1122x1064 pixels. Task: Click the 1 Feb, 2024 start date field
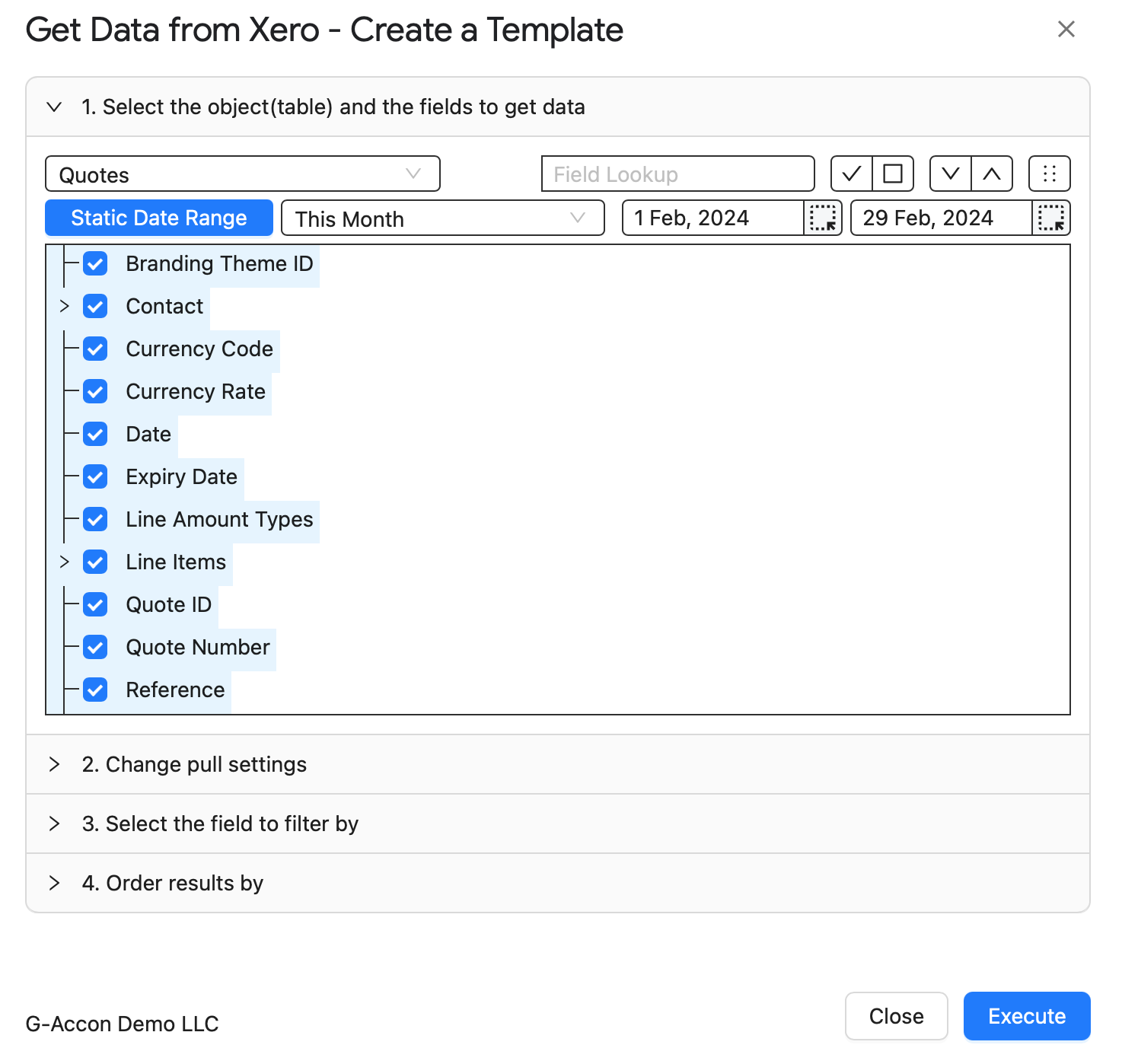click(713, 218)
